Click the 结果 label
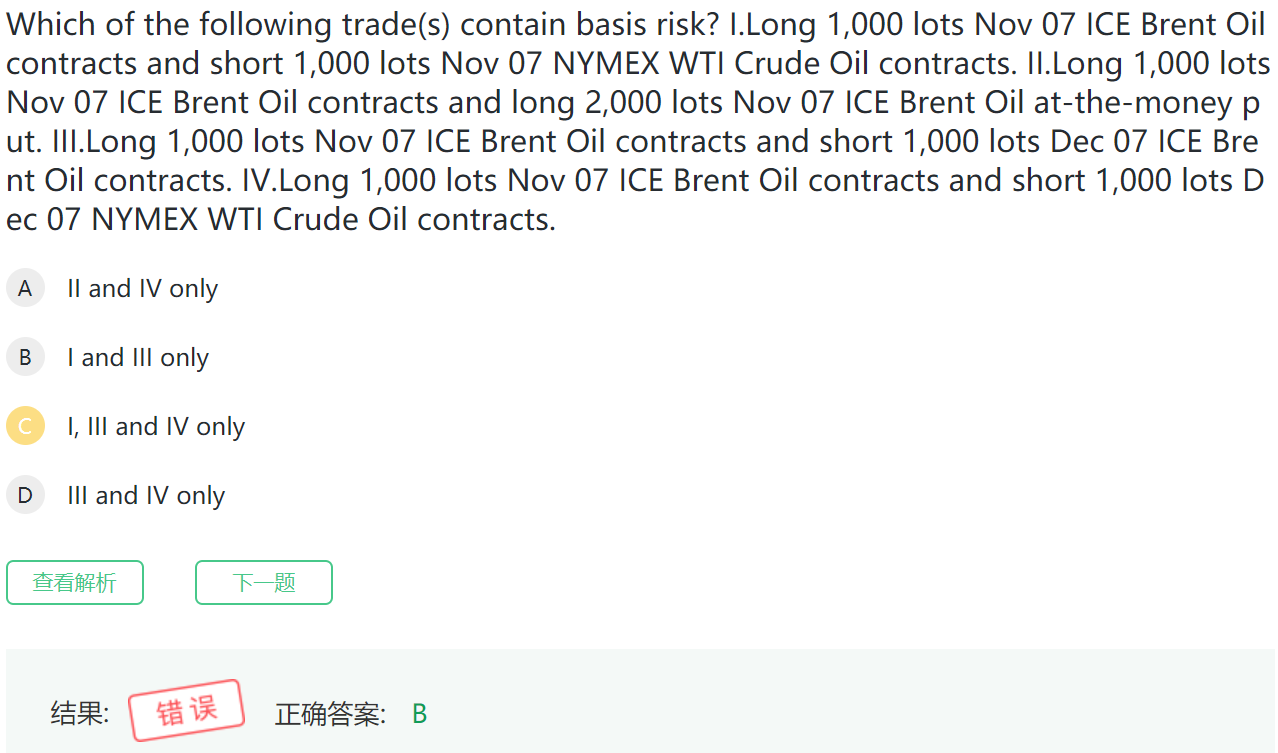This screenshot has width=1278, height=753. 80,714
